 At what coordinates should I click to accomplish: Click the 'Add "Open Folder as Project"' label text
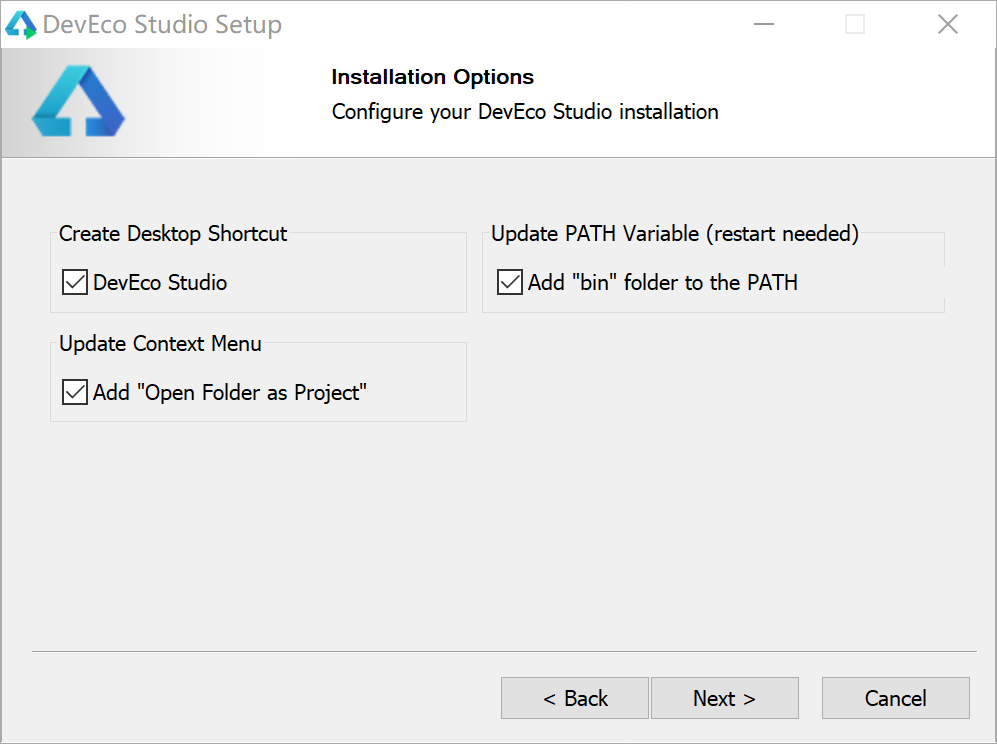(x=230, y=393)
